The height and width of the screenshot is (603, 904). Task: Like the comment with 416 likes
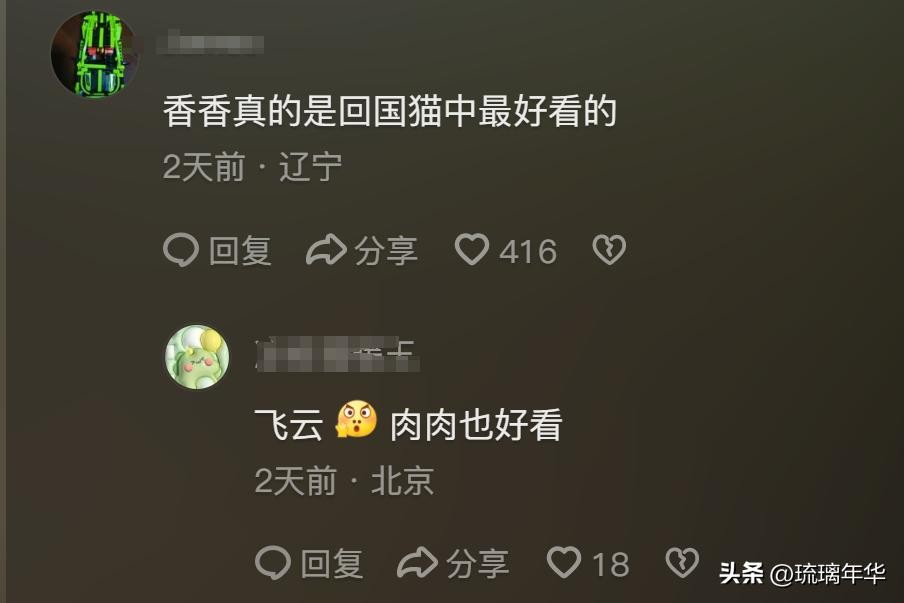[472, 250]
